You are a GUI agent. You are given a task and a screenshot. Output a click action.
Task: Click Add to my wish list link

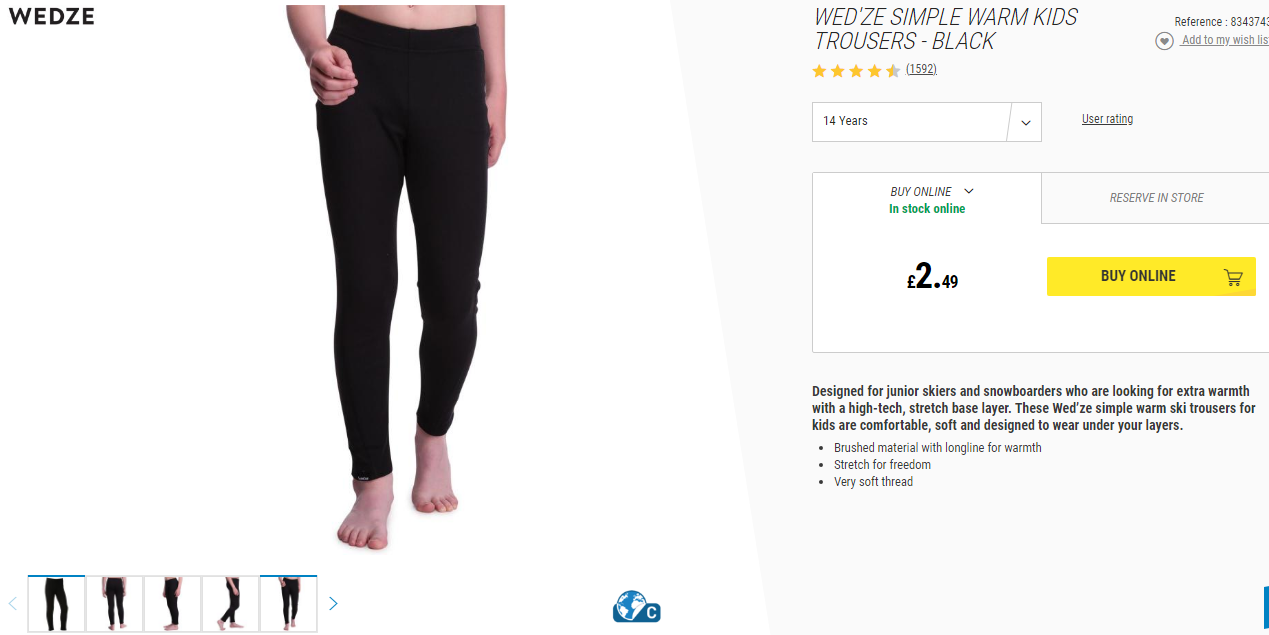point(1225,40)
